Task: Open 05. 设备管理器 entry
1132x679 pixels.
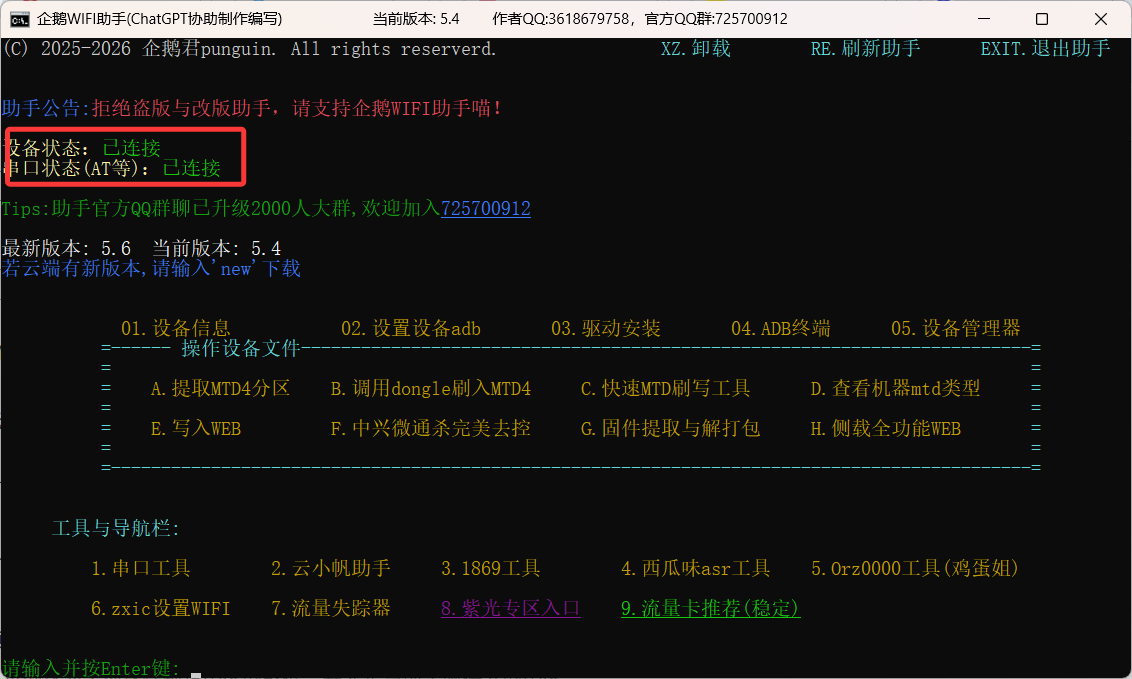Action: click(x=955, y=328)
